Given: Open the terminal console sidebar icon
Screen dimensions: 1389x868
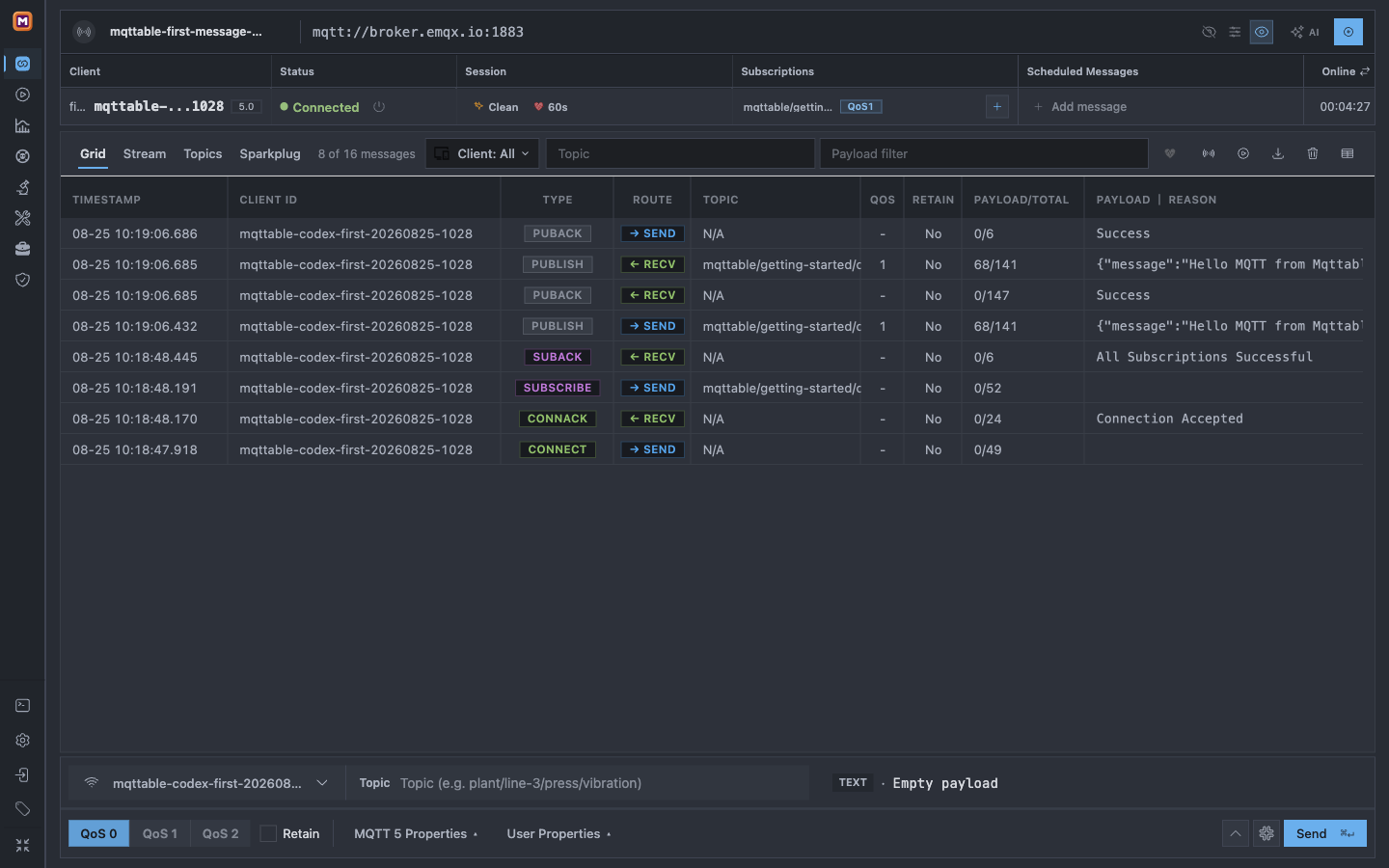Looking at the screenshot, I should coord(22,706).
